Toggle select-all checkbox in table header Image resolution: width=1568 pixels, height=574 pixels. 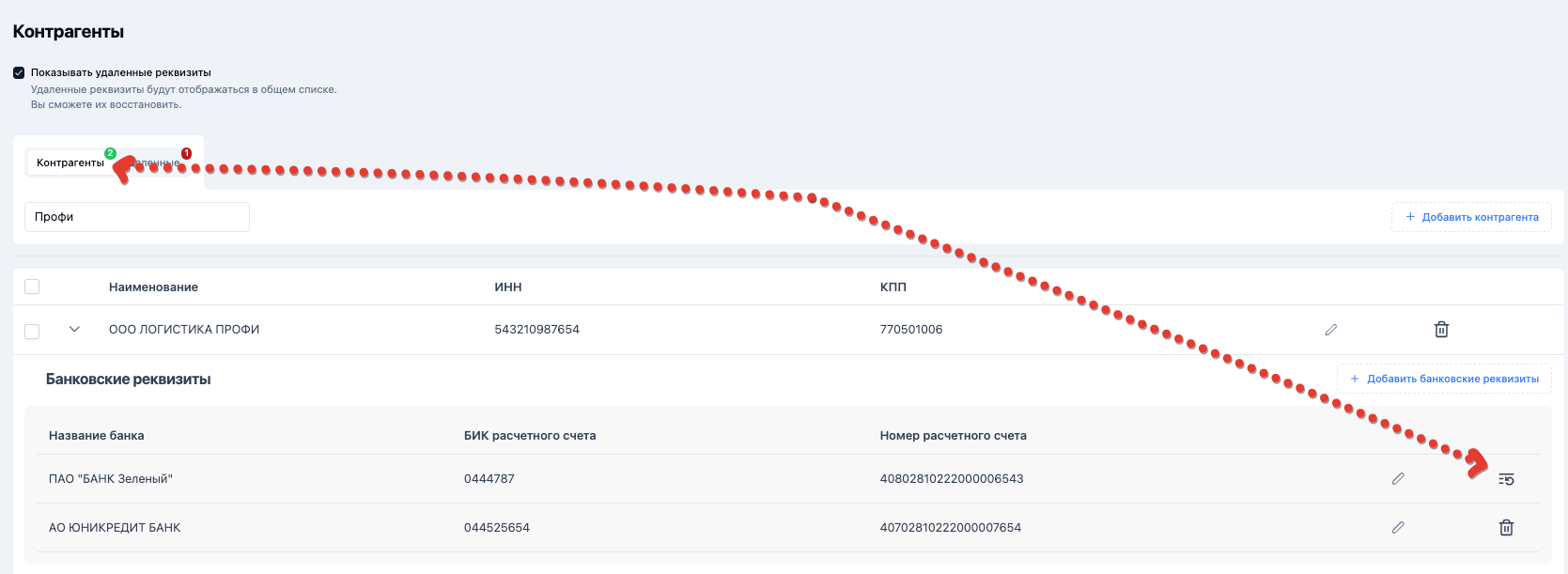(x=32, y=287)
